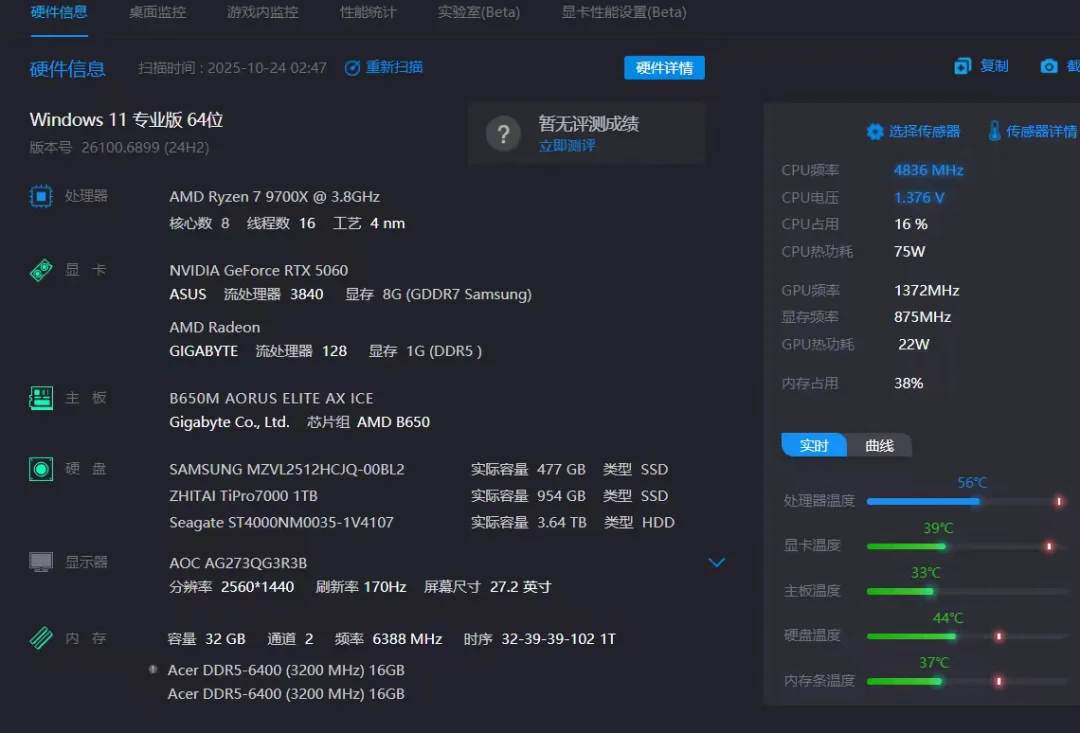
Task: Click the rescan refresh icon
Action: coord(352,68)
